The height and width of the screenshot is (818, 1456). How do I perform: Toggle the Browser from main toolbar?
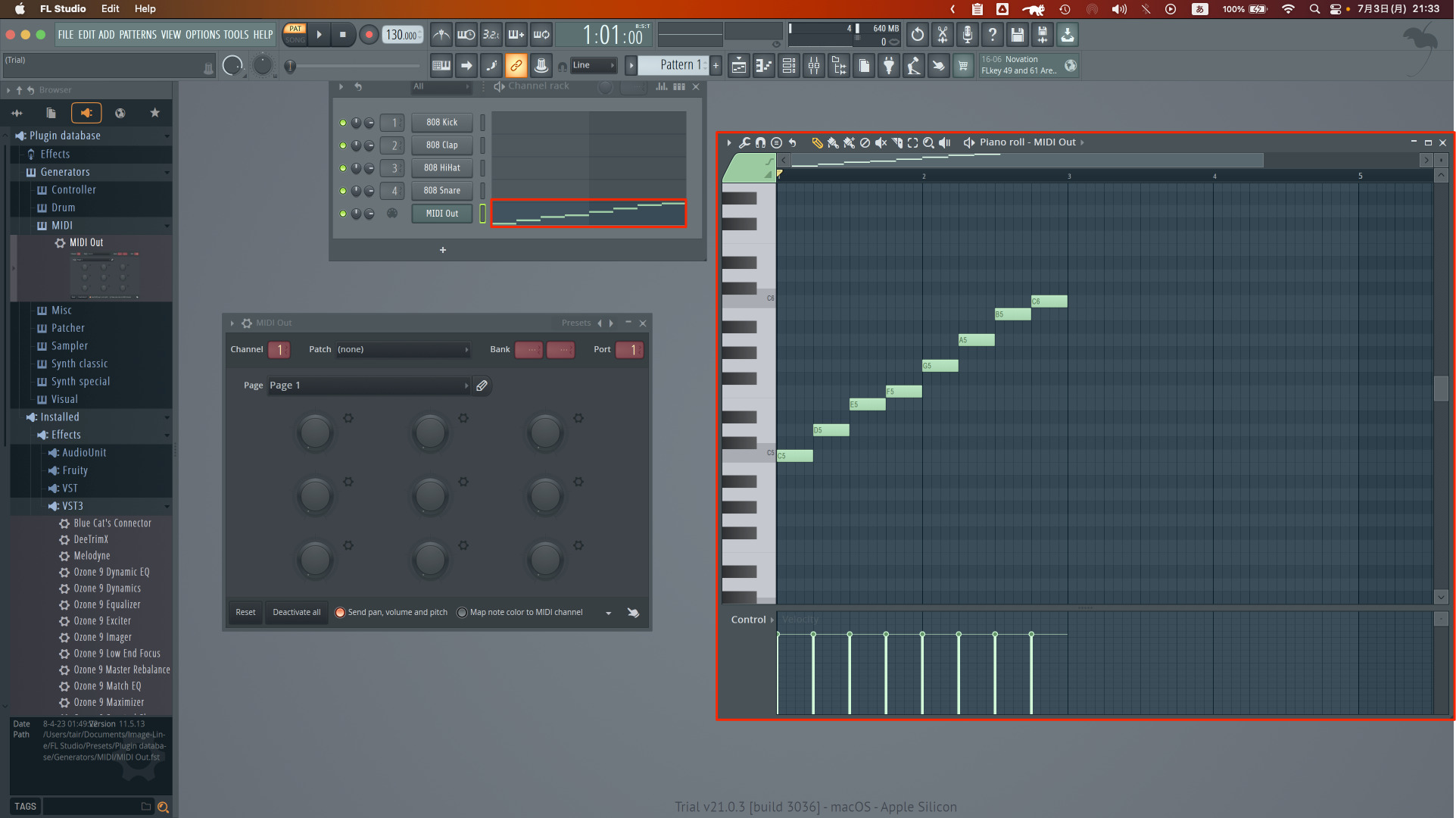[839, 66]
